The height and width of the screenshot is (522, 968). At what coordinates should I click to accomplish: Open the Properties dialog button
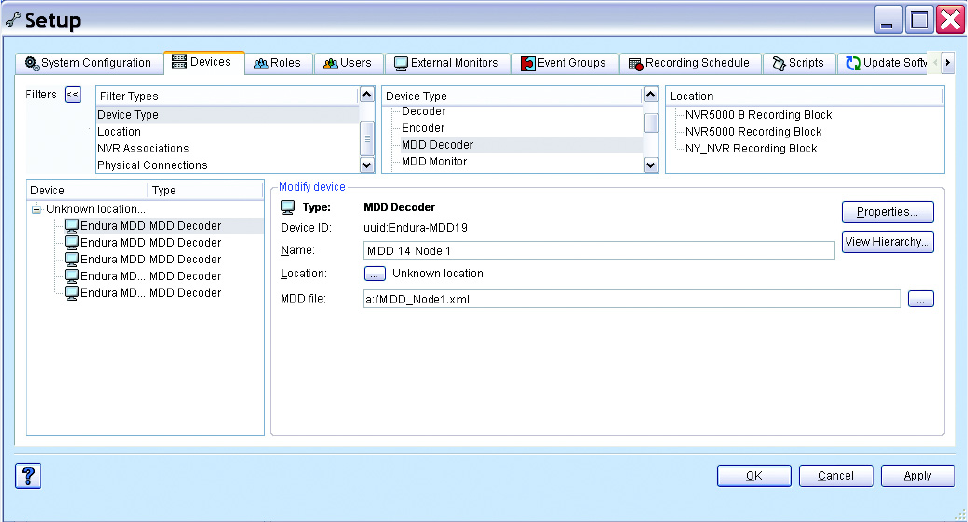[x=887, y=212]
